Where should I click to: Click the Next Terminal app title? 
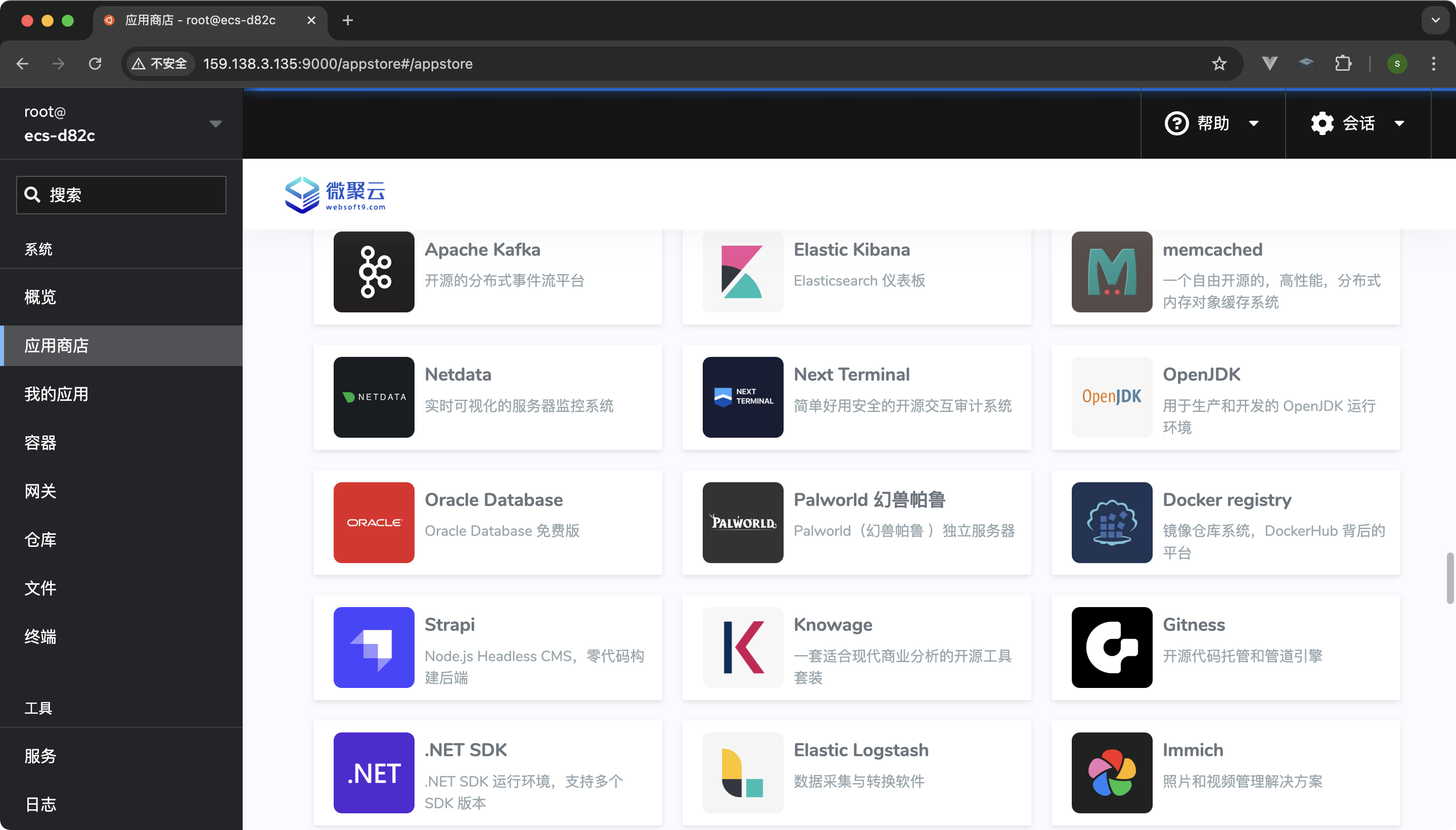point(851,375)
